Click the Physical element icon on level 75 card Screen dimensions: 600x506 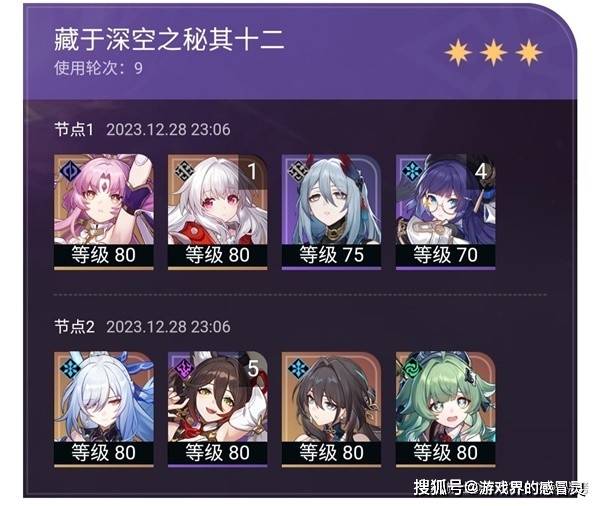pyautogui.click(x=298, y=171)
